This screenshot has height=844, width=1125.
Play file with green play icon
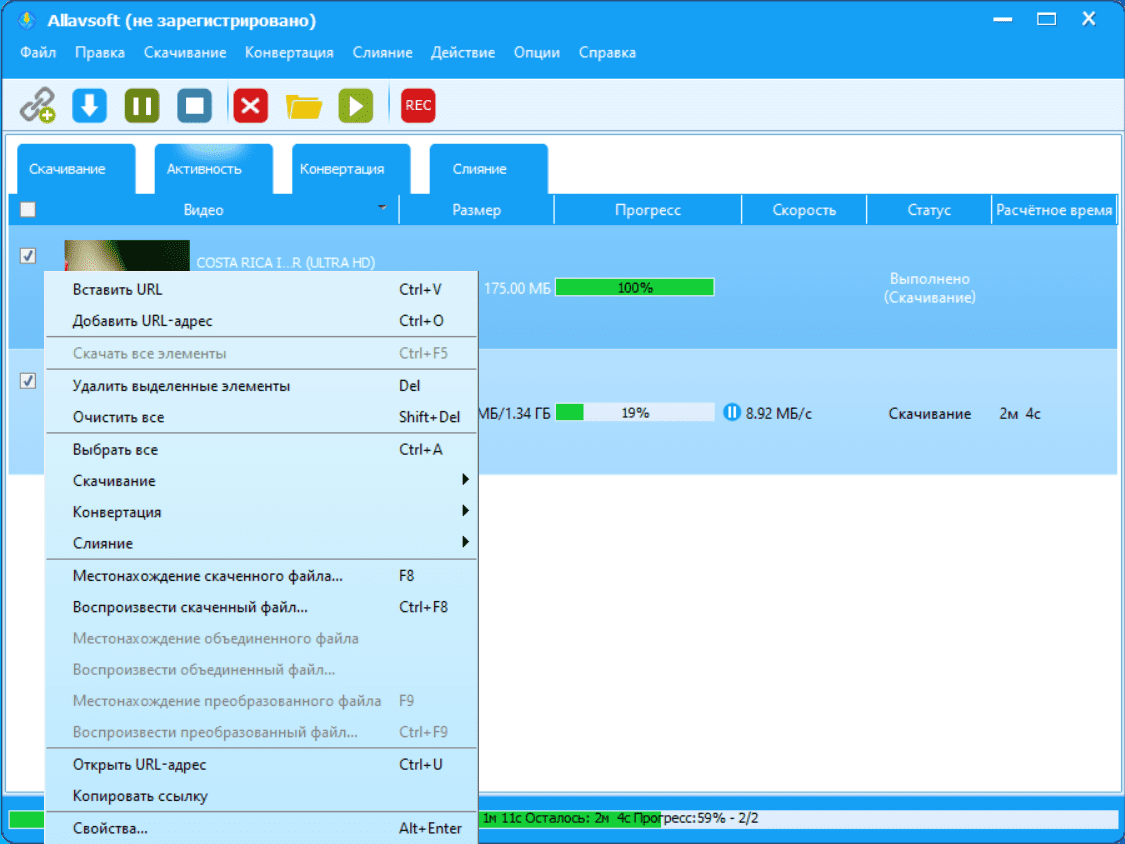[356, 106]
